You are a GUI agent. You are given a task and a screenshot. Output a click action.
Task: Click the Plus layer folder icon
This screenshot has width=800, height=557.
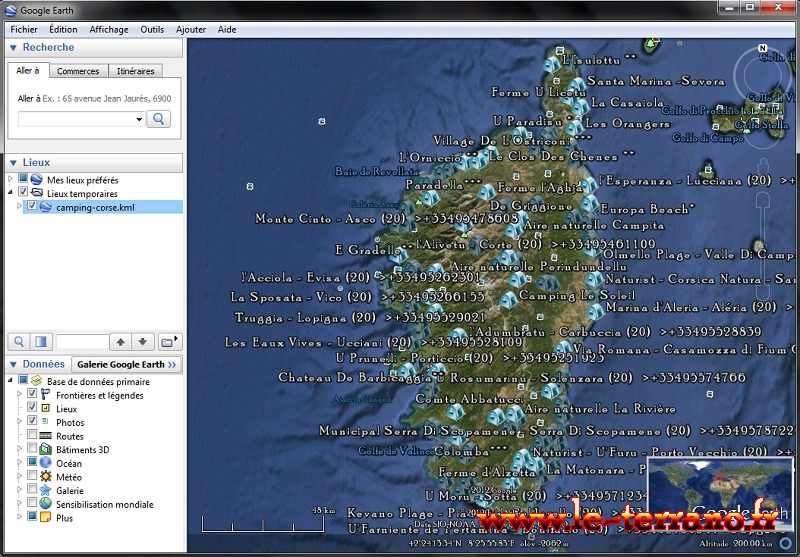click(x=46, y=517)
